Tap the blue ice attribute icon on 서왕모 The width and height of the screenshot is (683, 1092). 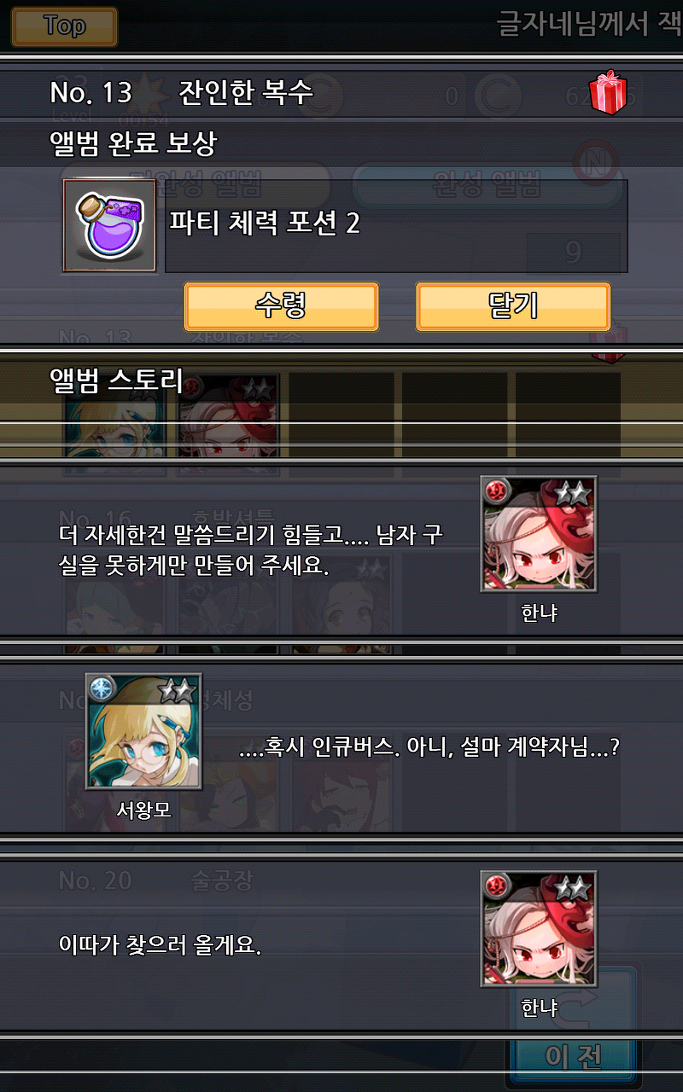tap(102, 689)
